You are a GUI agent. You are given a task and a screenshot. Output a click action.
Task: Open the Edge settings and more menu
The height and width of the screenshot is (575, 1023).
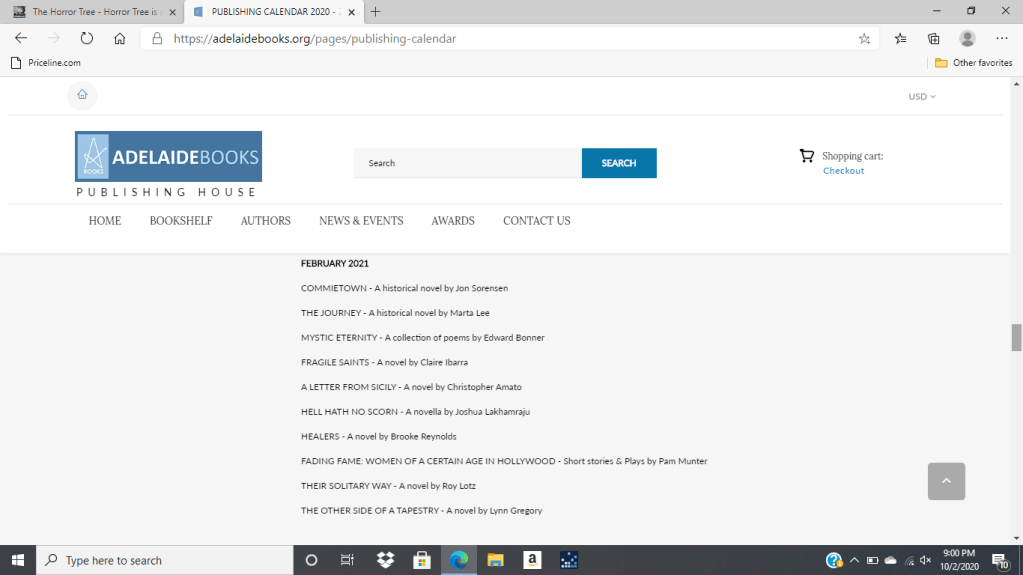(x=1001, y=39)
